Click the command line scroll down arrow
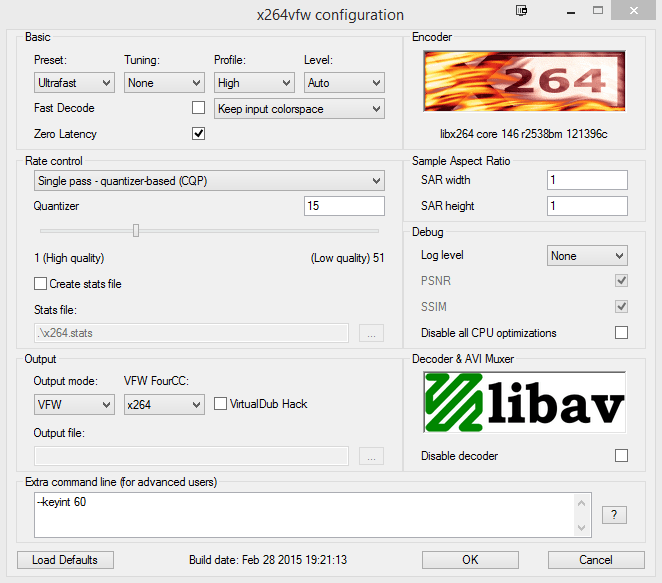The width and height of the screenshot is (662, 583). pyautogui.click(x=581, y=528)
